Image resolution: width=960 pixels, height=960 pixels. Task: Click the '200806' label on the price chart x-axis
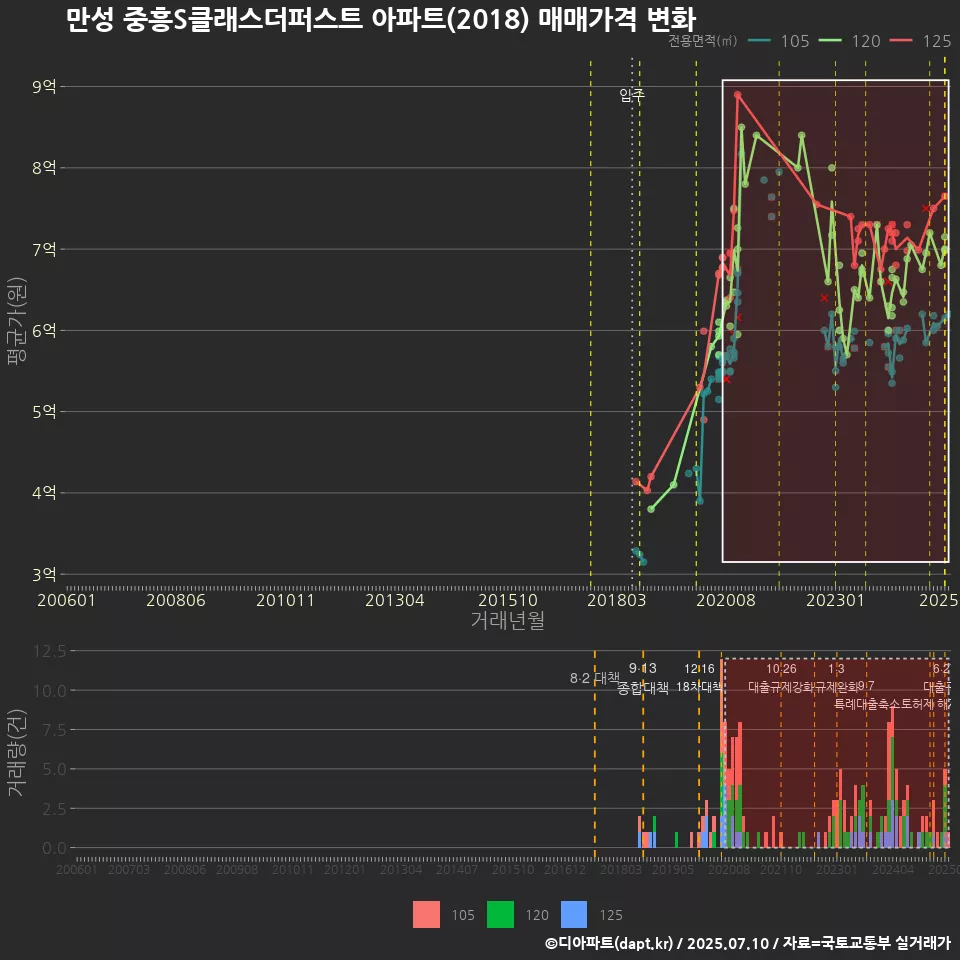[x=176, y=600]
